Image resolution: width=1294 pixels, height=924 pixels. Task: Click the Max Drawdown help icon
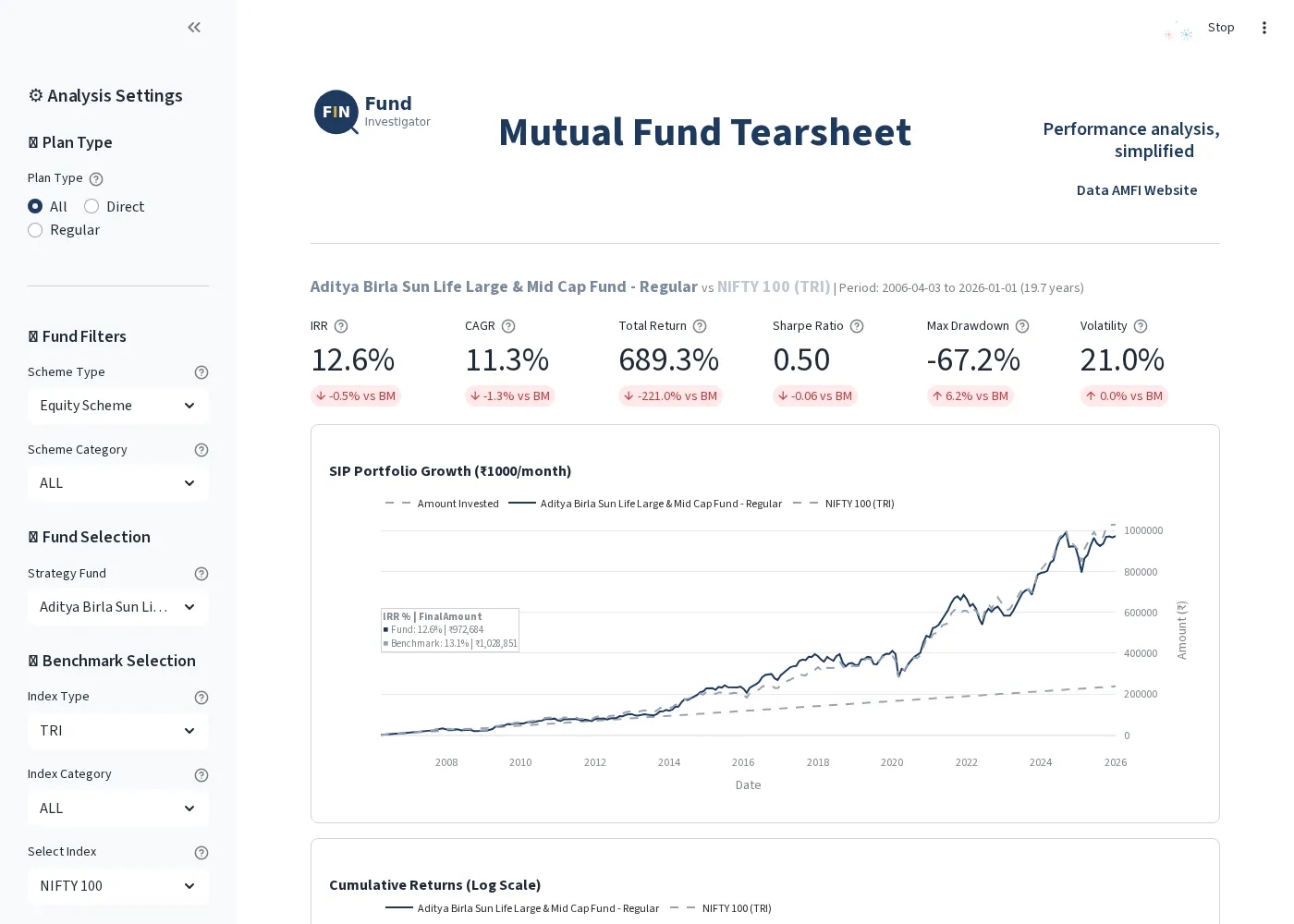coord(1021,326)
